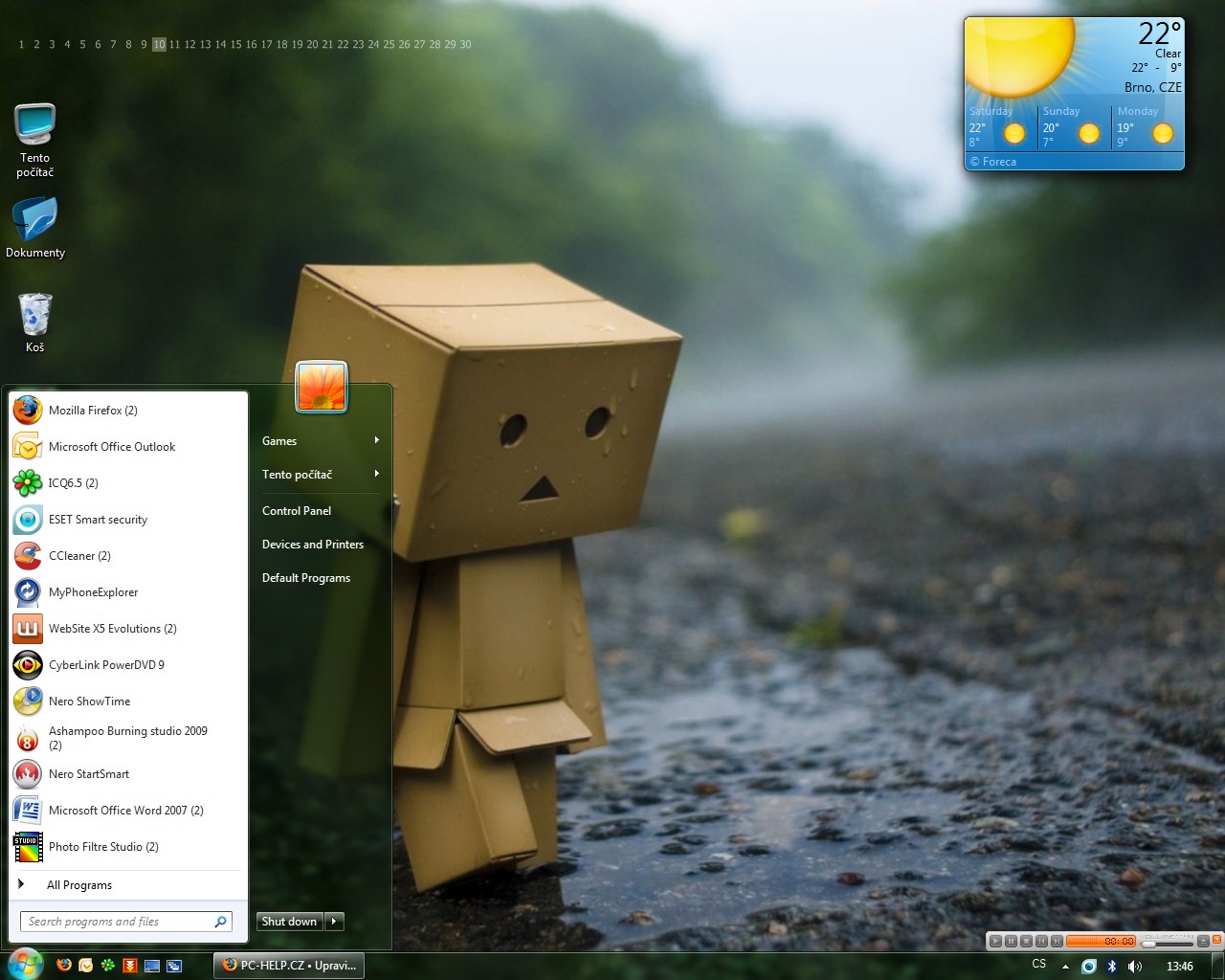1225x980 pixels.
Task: Show hidden system tray icons
Action: pyautogui.click(x=1065, y=966)
